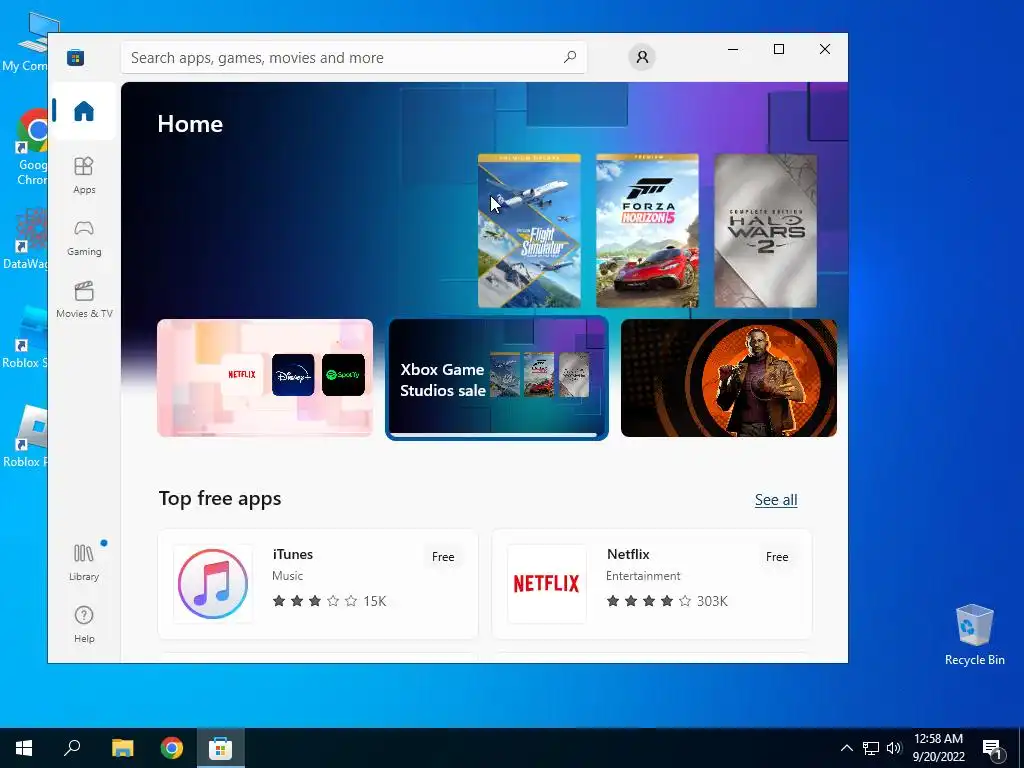Maximize the Microsoft Store window
Viewport: 1024px width, 768px height.
pyautogui.click(x=778, y=49)
